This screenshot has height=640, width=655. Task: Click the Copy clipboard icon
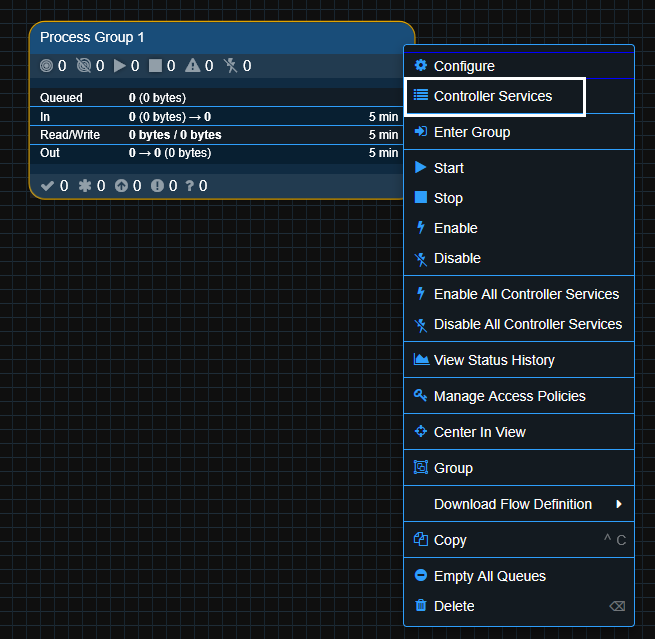[x=421, y=539]
